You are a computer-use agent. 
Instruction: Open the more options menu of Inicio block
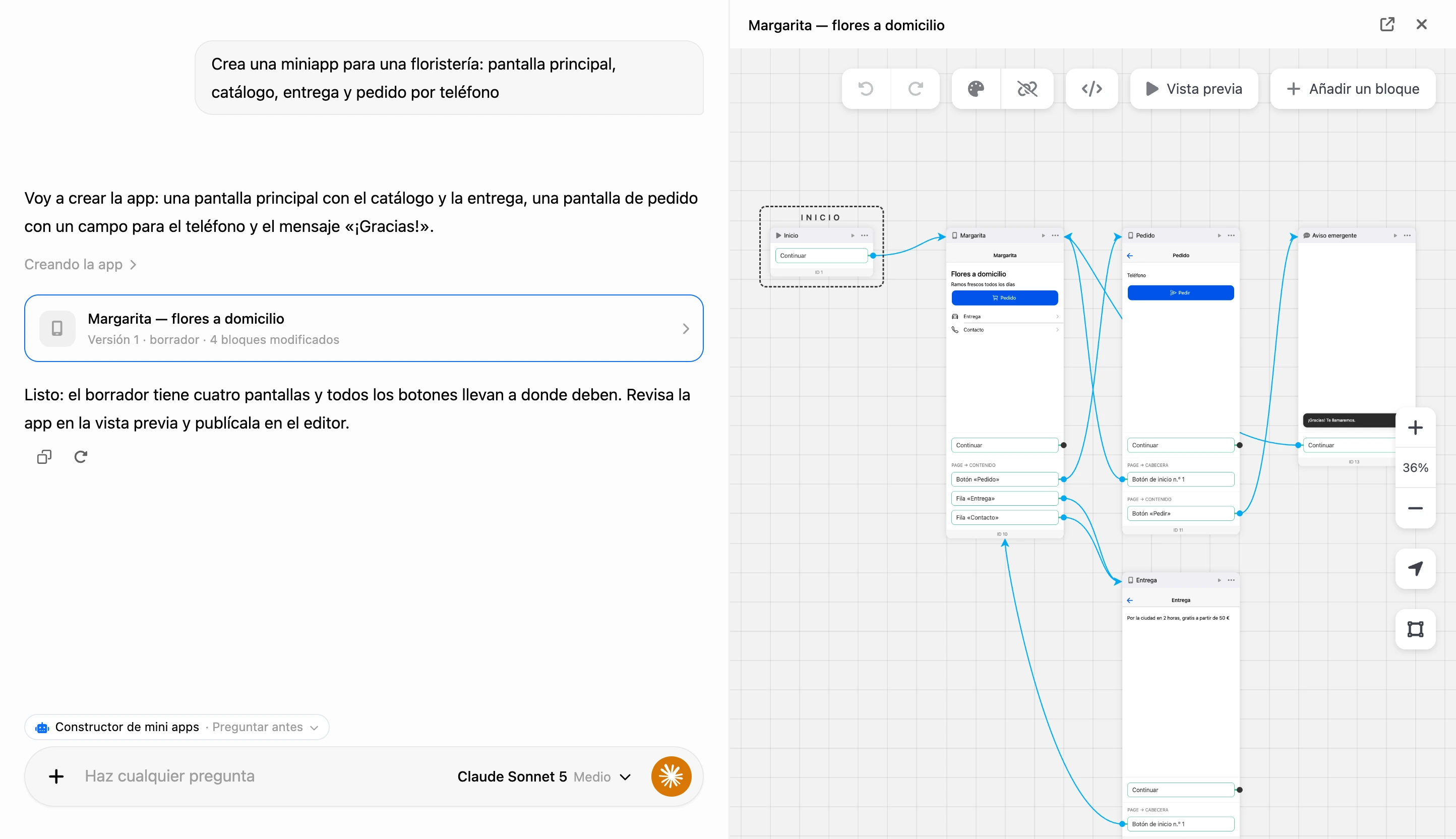pyautogui.click(x=864, y=235)
